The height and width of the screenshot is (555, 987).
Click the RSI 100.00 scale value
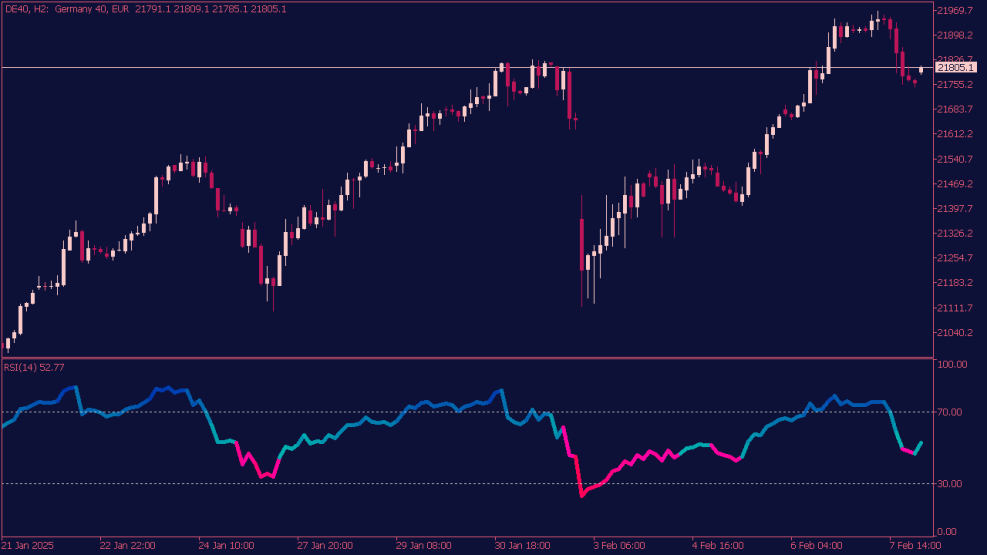[952, 364]
